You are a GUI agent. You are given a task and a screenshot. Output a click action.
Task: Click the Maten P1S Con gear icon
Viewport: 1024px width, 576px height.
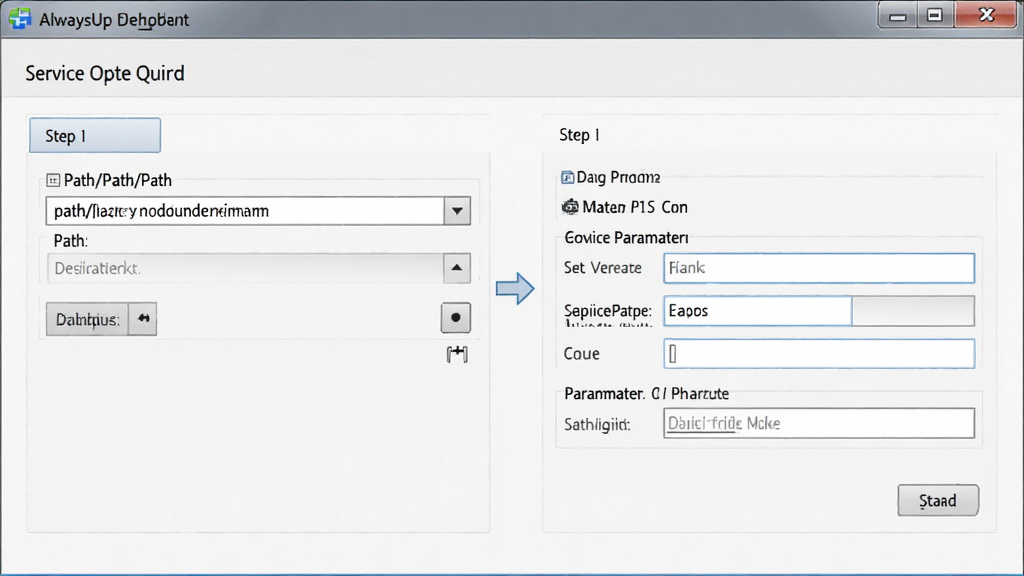tap(570, 207)
